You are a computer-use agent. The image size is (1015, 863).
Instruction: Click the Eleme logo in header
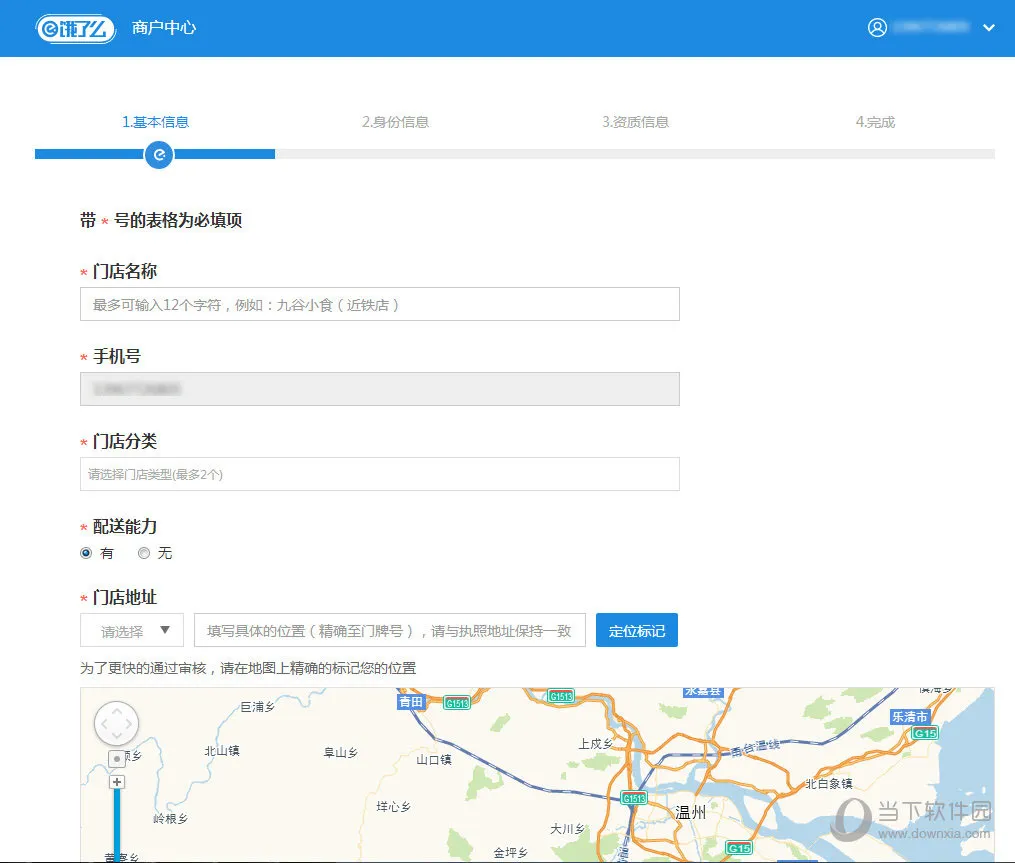pos(76,28)
